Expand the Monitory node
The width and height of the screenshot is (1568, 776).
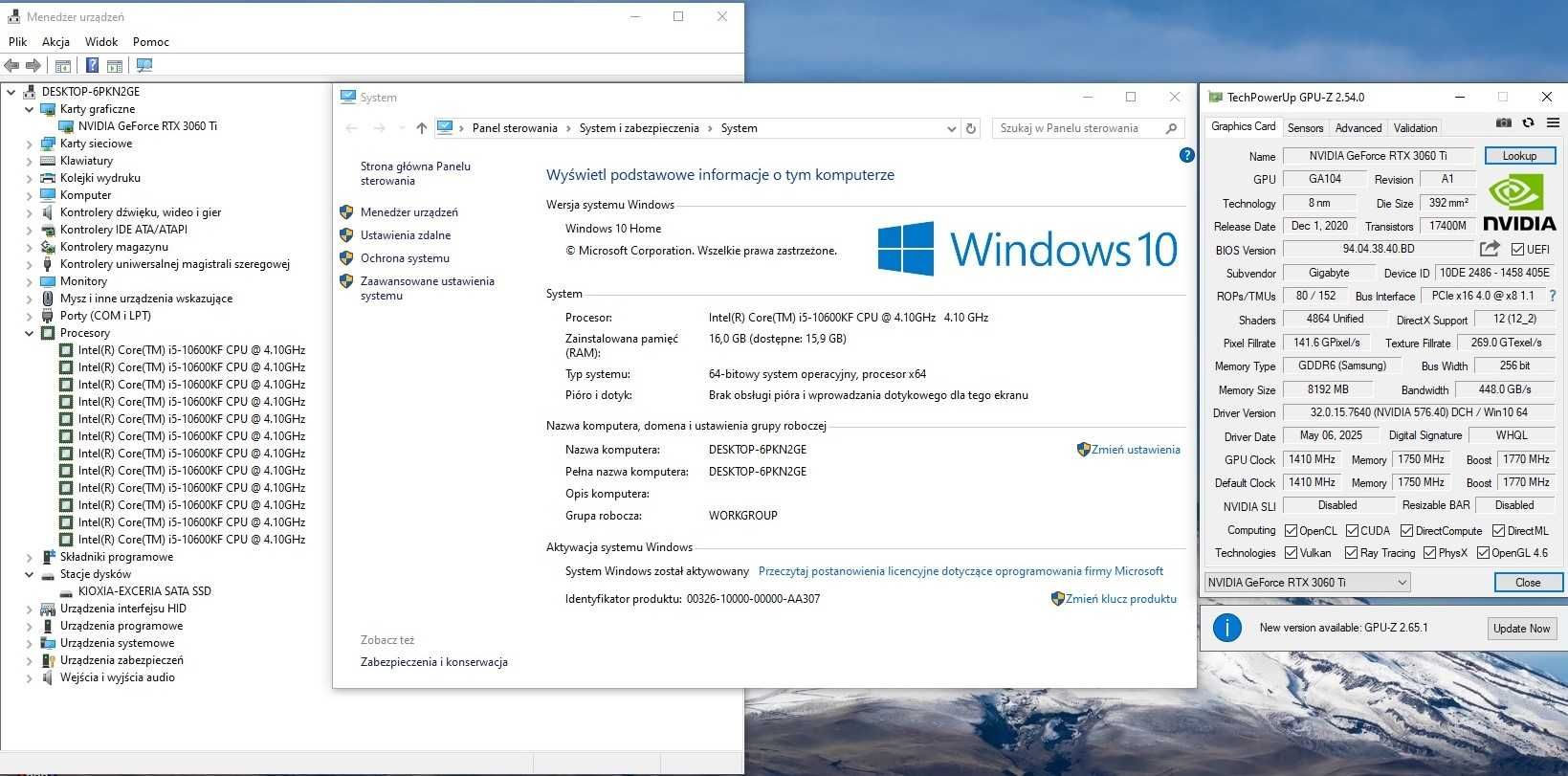(x=29, y=281)
